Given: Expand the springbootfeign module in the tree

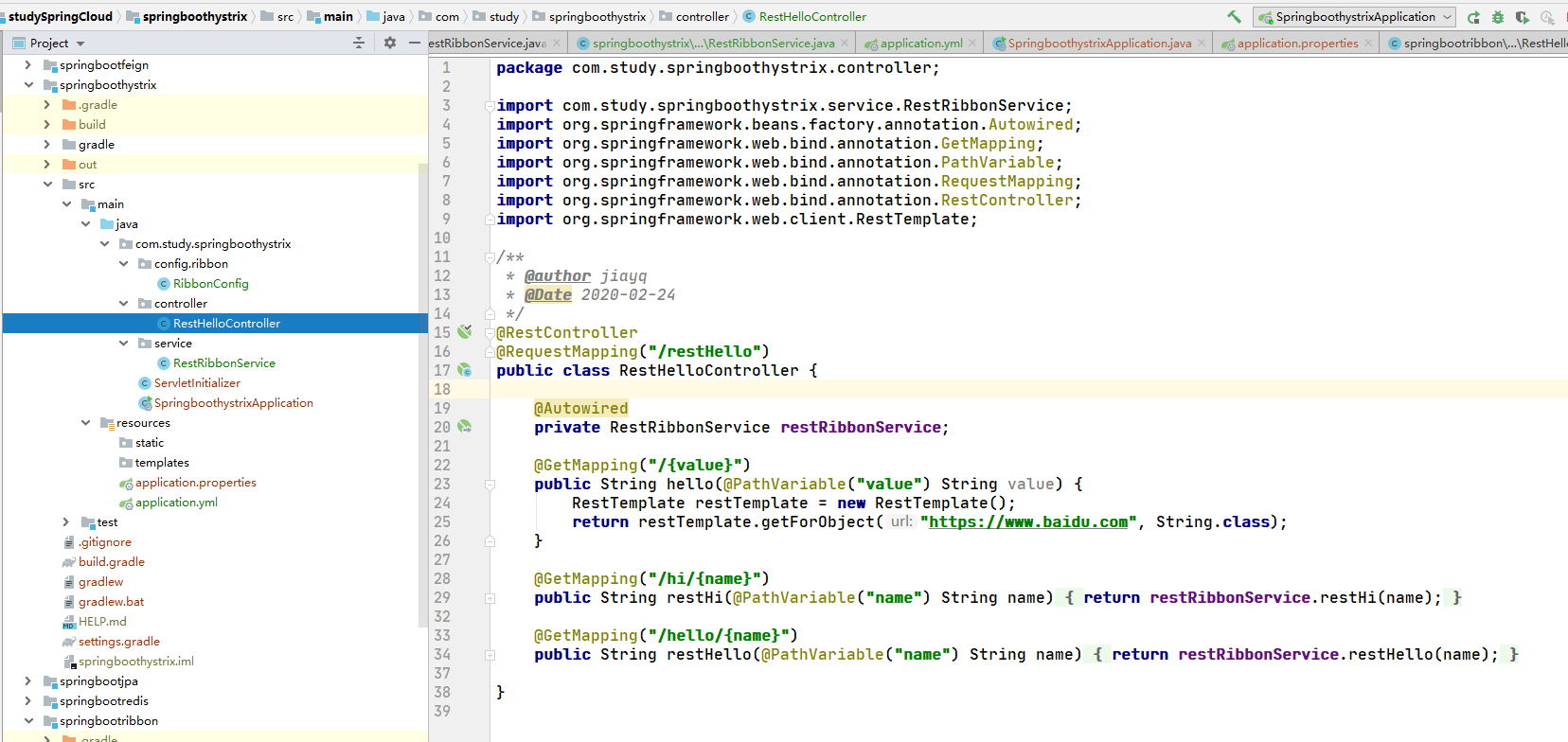Looking at the screenshot, I should [x=28, y=65].
